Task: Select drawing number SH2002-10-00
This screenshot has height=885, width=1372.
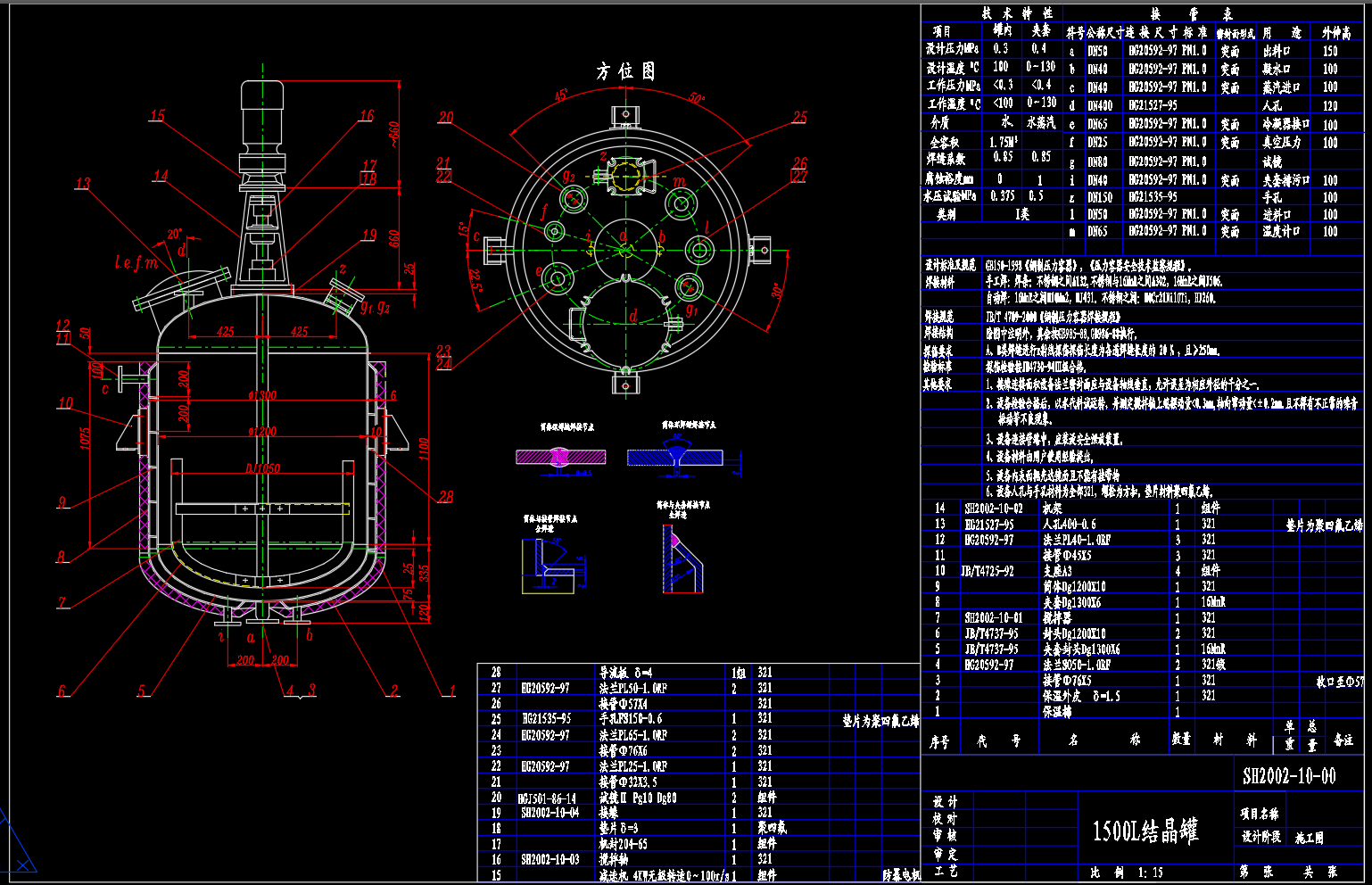Action: click(x=1289, y=776)
